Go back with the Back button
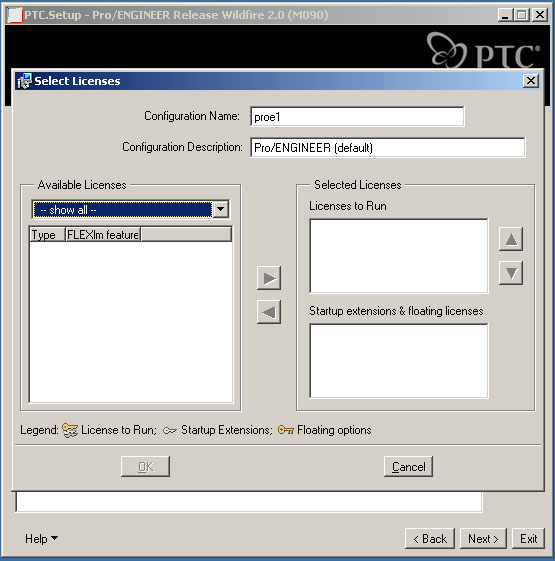 (x=430, y=538)
